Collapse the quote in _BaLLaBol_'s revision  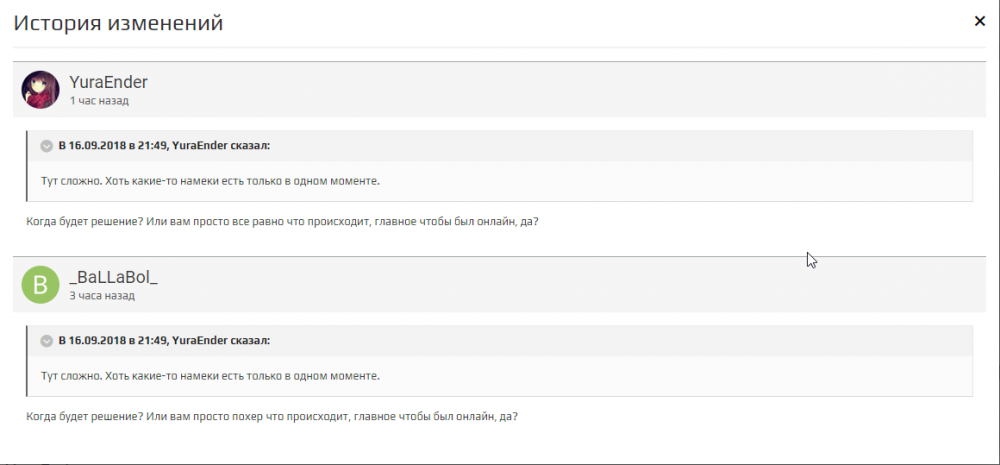pyautogui.click(x=46, y=341)
